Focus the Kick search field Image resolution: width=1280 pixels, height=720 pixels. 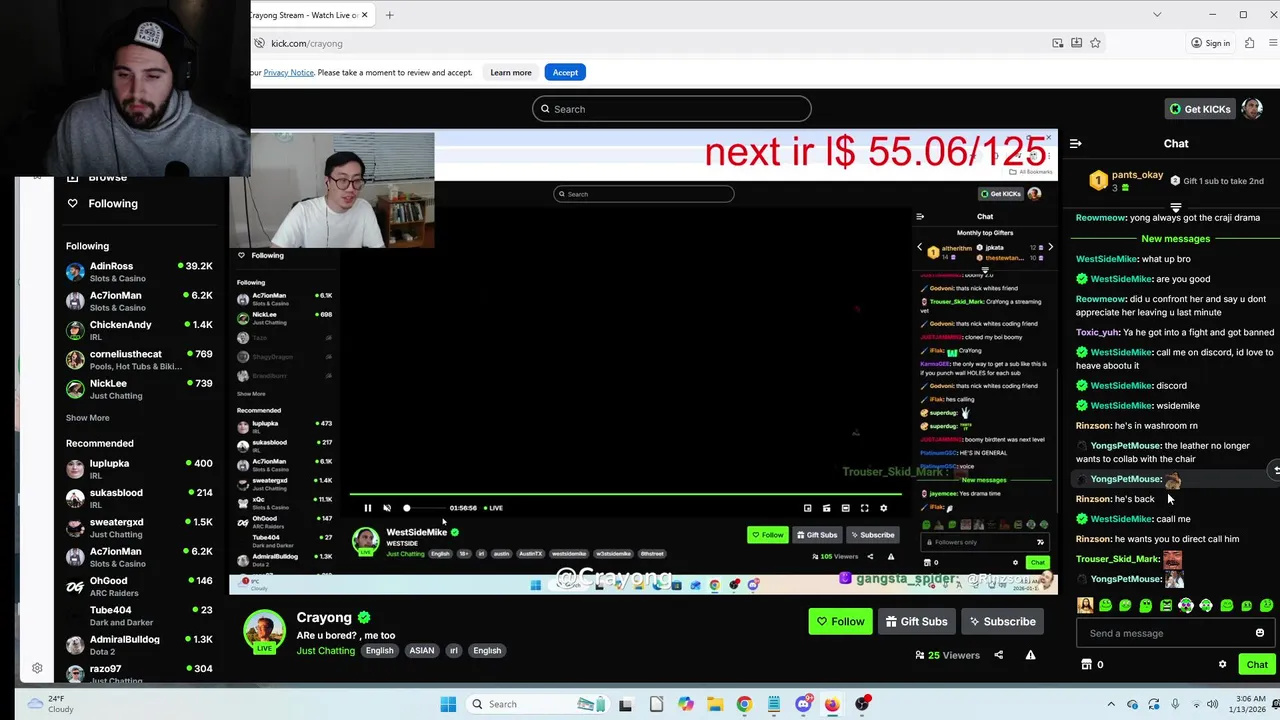671,109
